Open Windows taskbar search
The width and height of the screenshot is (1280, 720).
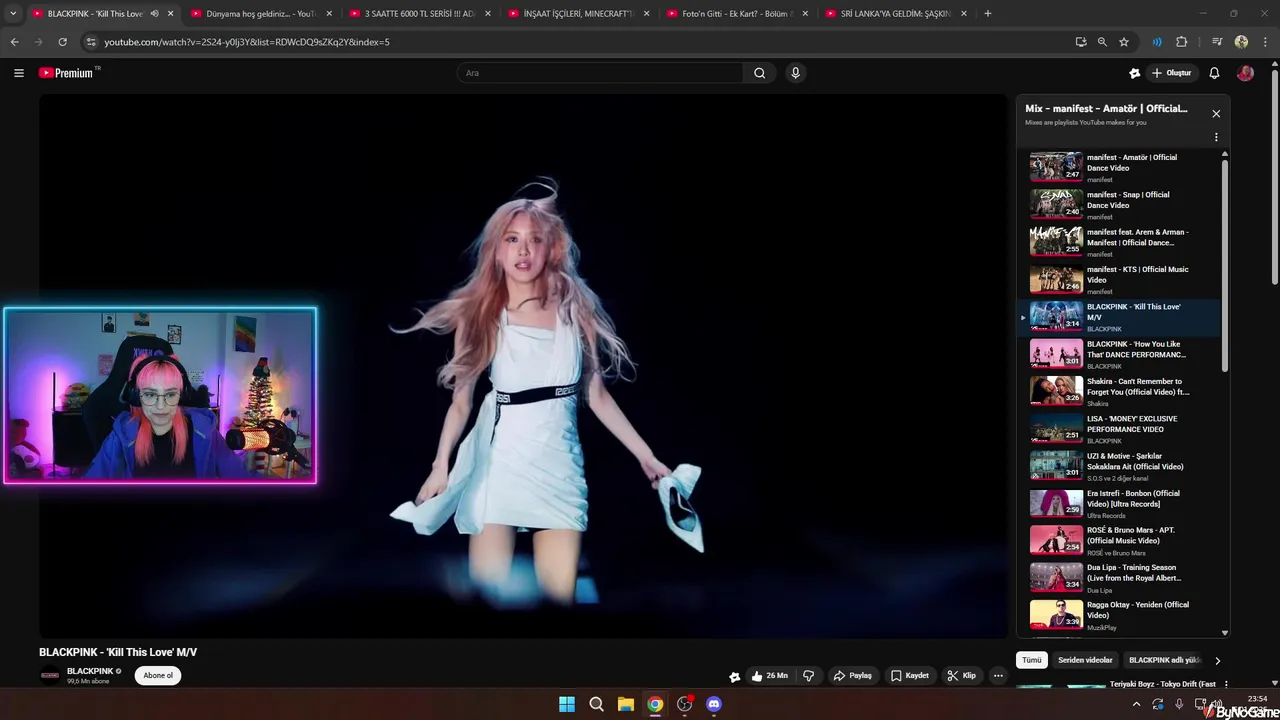tap(596, 704)
